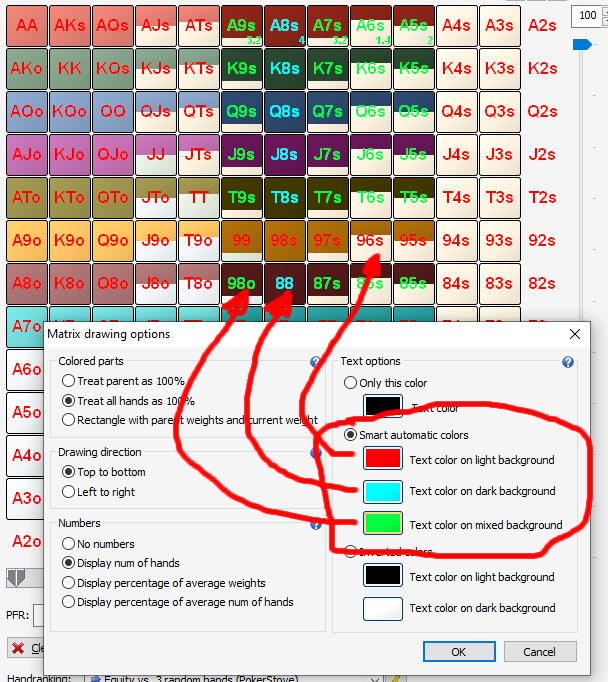
Task: Select 87s hand cell
Action: point(328,284)
